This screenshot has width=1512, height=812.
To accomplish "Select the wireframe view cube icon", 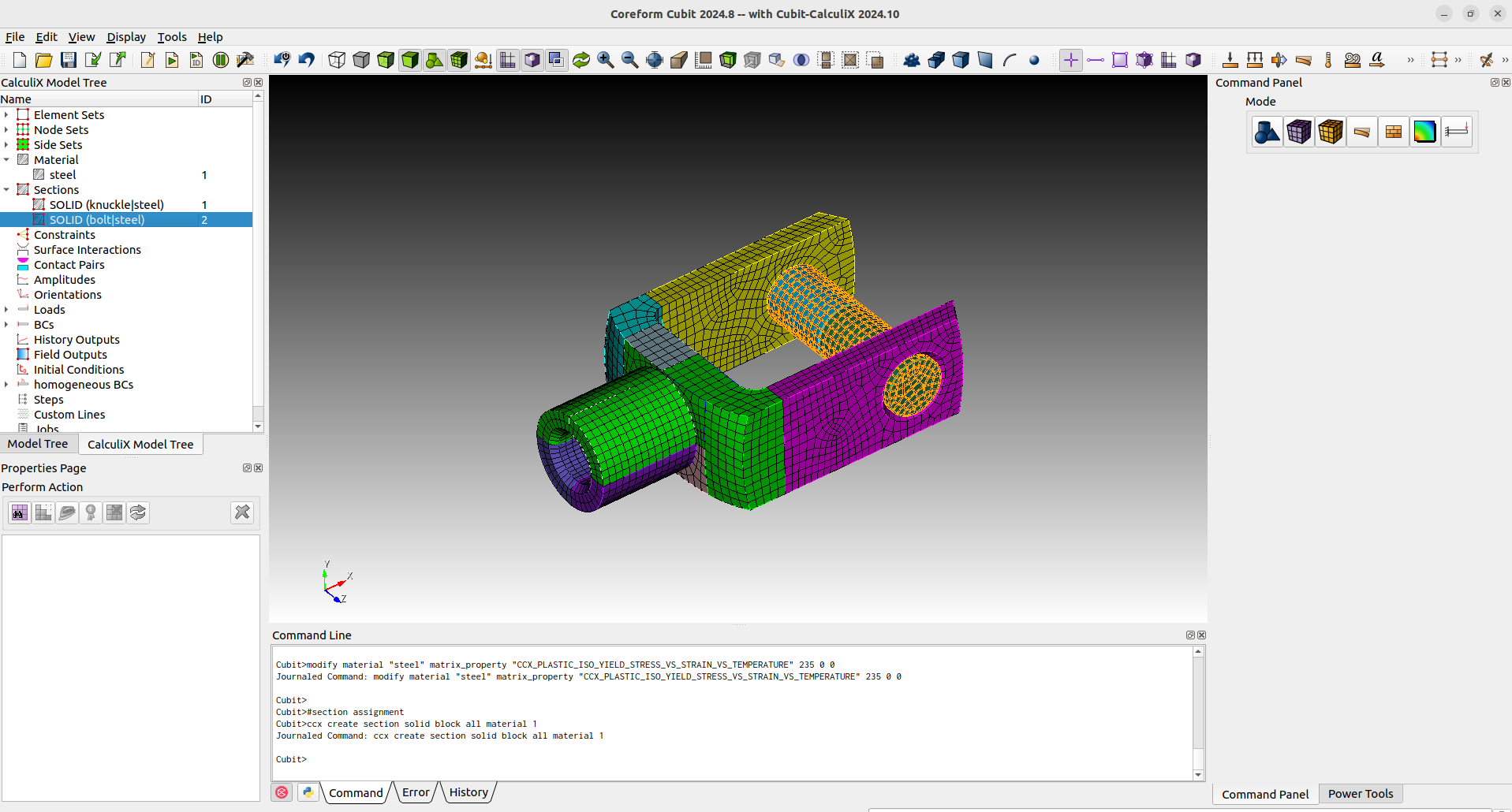I will [337, 59].
